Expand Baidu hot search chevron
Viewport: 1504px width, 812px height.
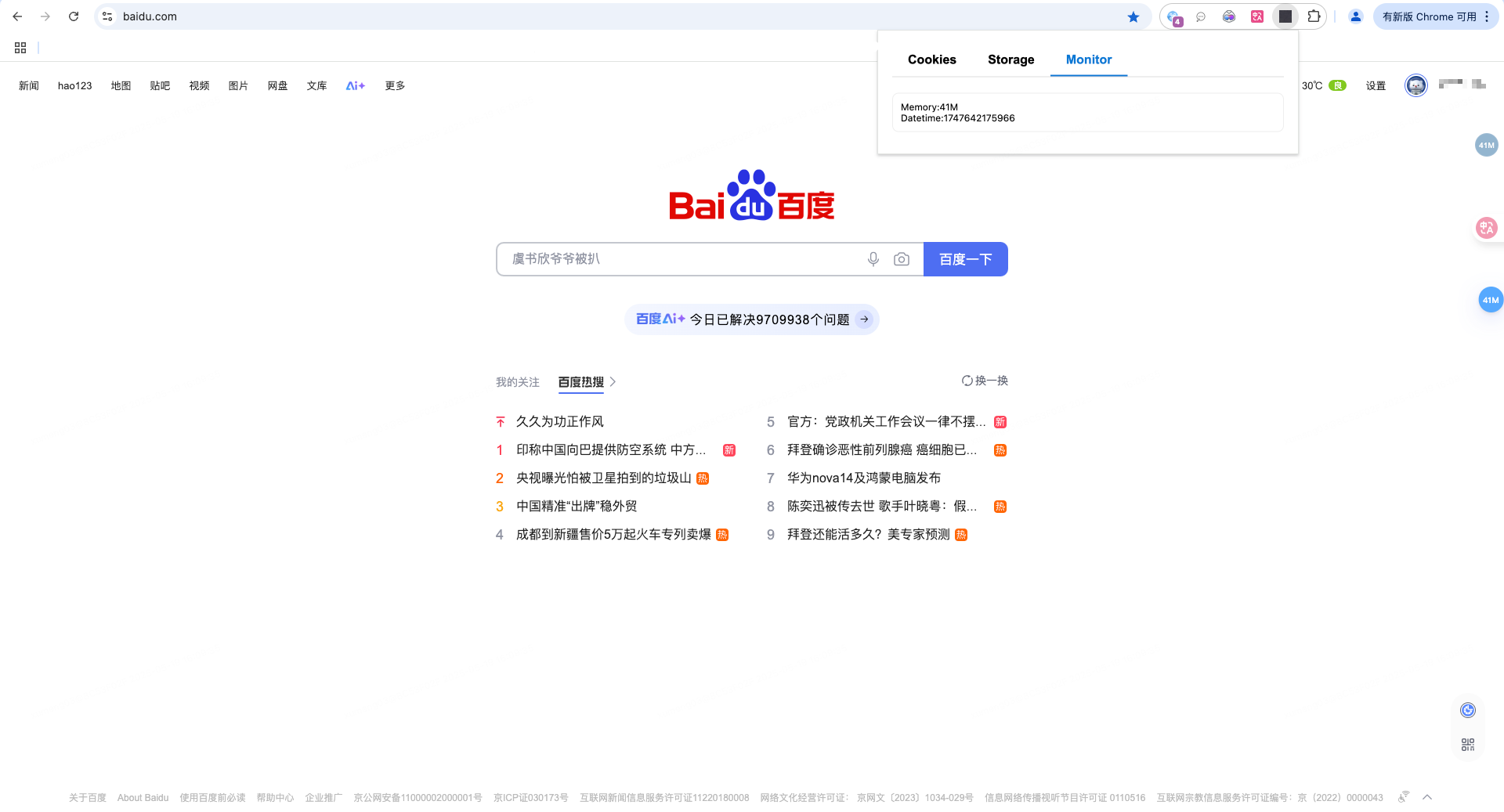point(613,382)
